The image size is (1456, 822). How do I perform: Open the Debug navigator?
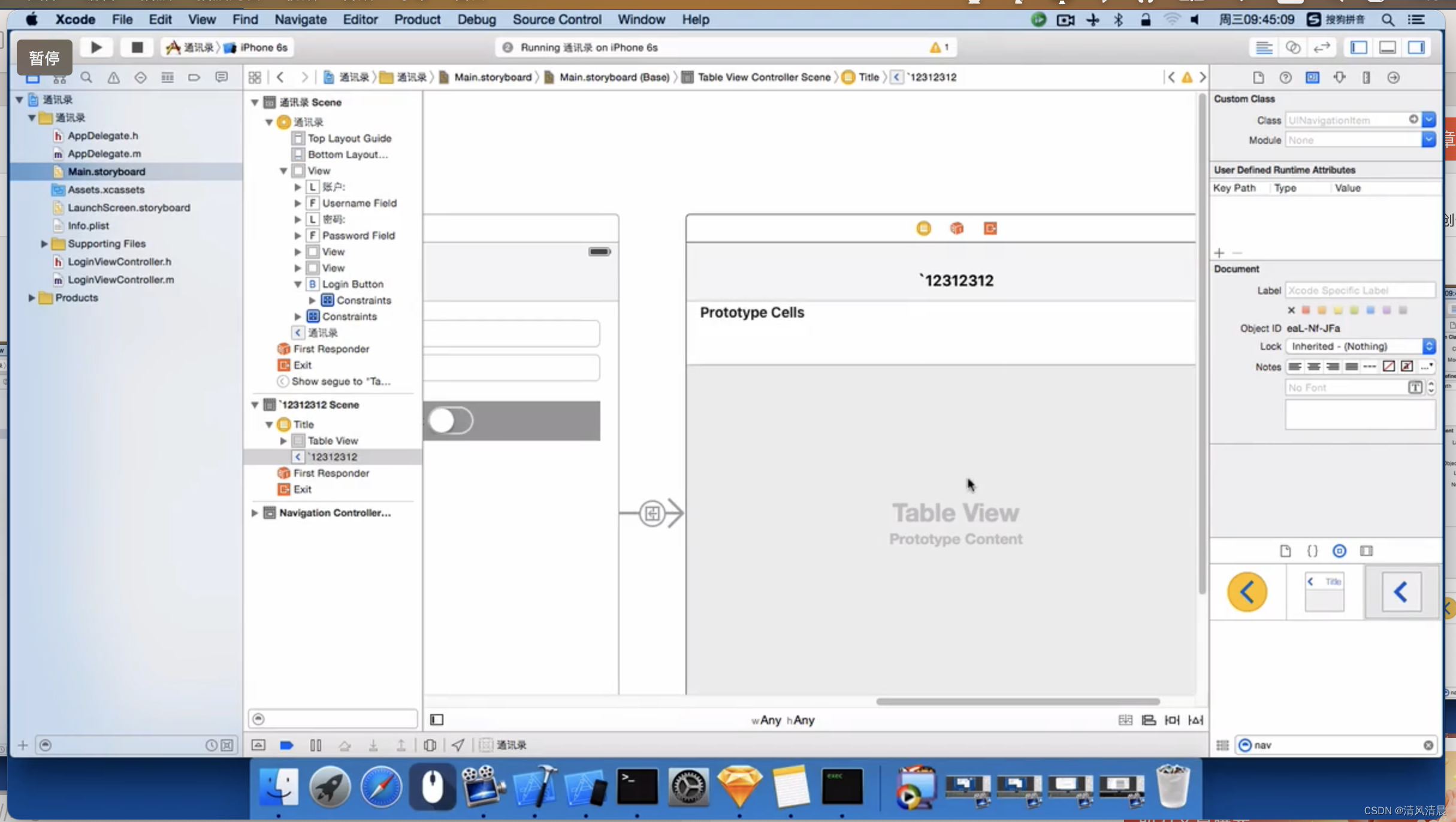coord(167,78)
